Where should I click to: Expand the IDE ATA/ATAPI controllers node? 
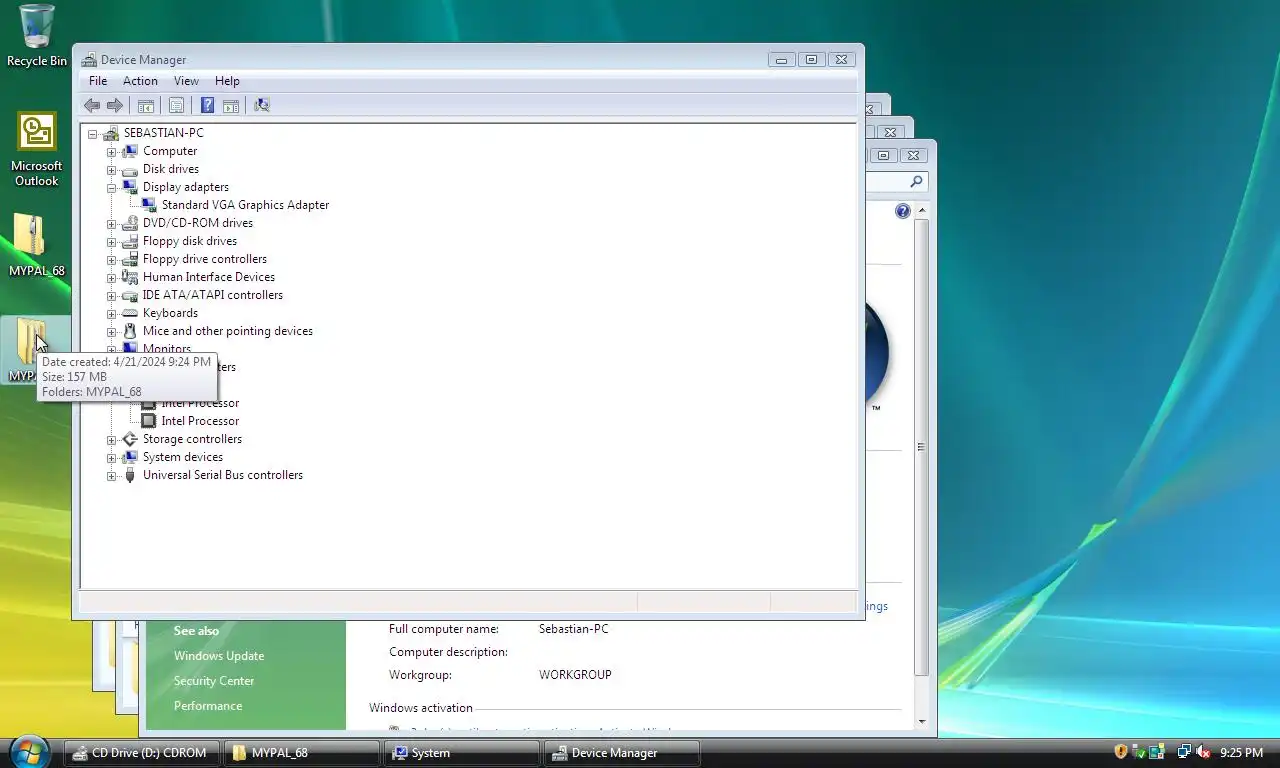(x=111, y=295)
